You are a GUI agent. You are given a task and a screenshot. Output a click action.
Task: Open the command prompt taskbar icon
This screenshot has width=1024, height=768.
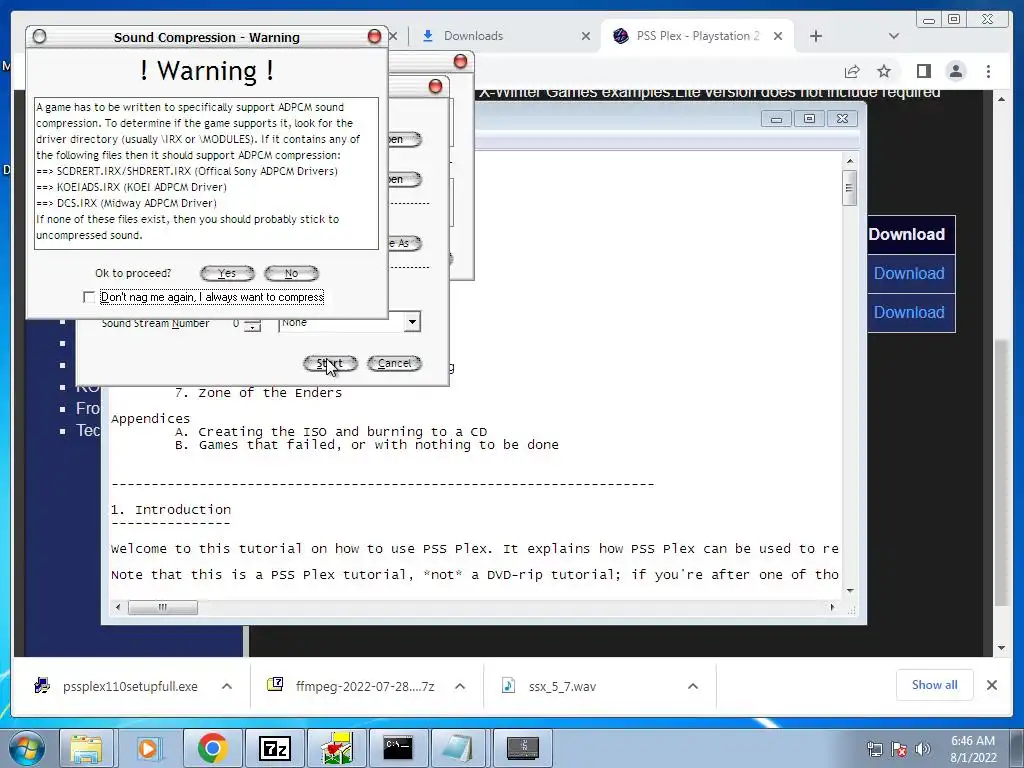398,748
